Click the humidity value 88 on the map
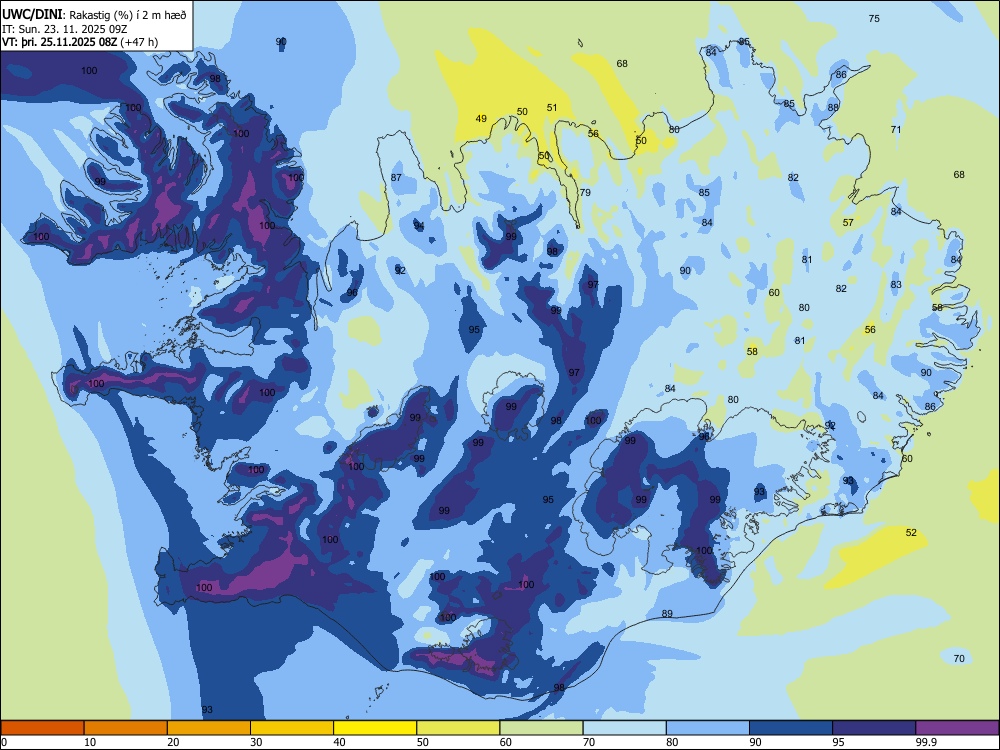Image resolution: width=1000 pixels, height=750 pixels. (x=834, y=107)
